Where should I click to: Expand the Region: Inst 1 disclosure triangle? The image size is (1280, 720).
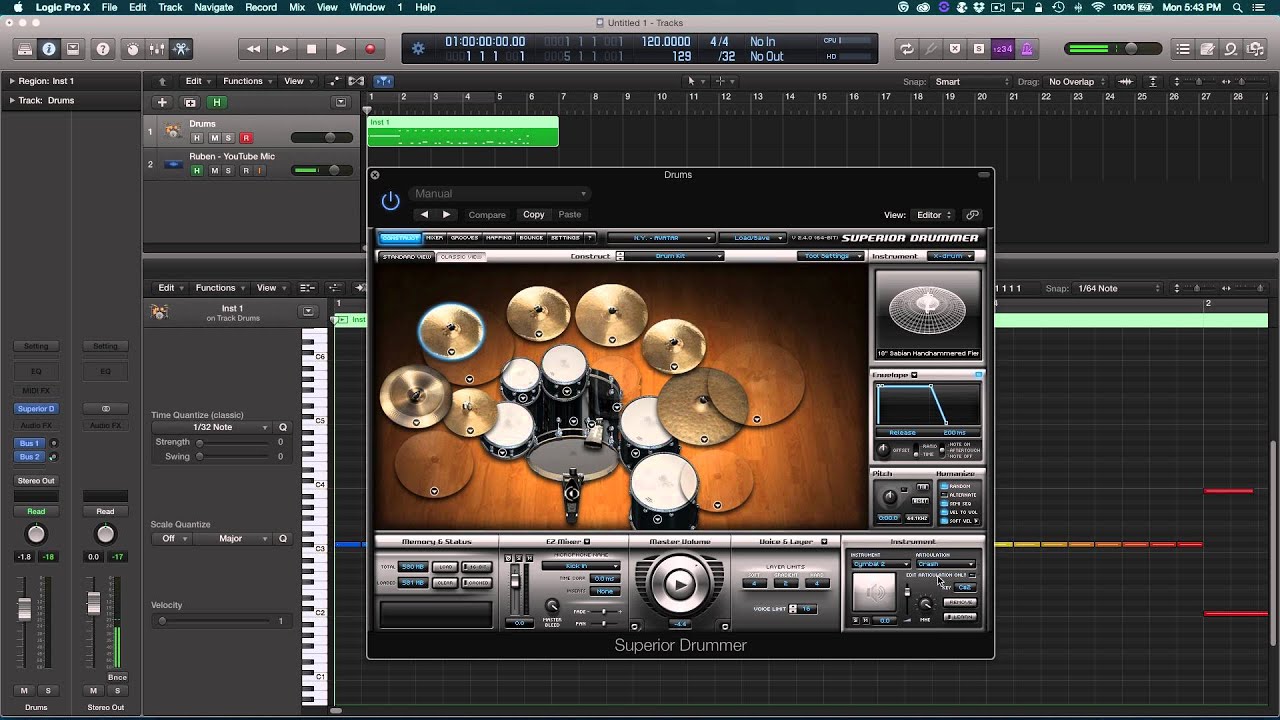pyautogui.click(x=12, y=81)
